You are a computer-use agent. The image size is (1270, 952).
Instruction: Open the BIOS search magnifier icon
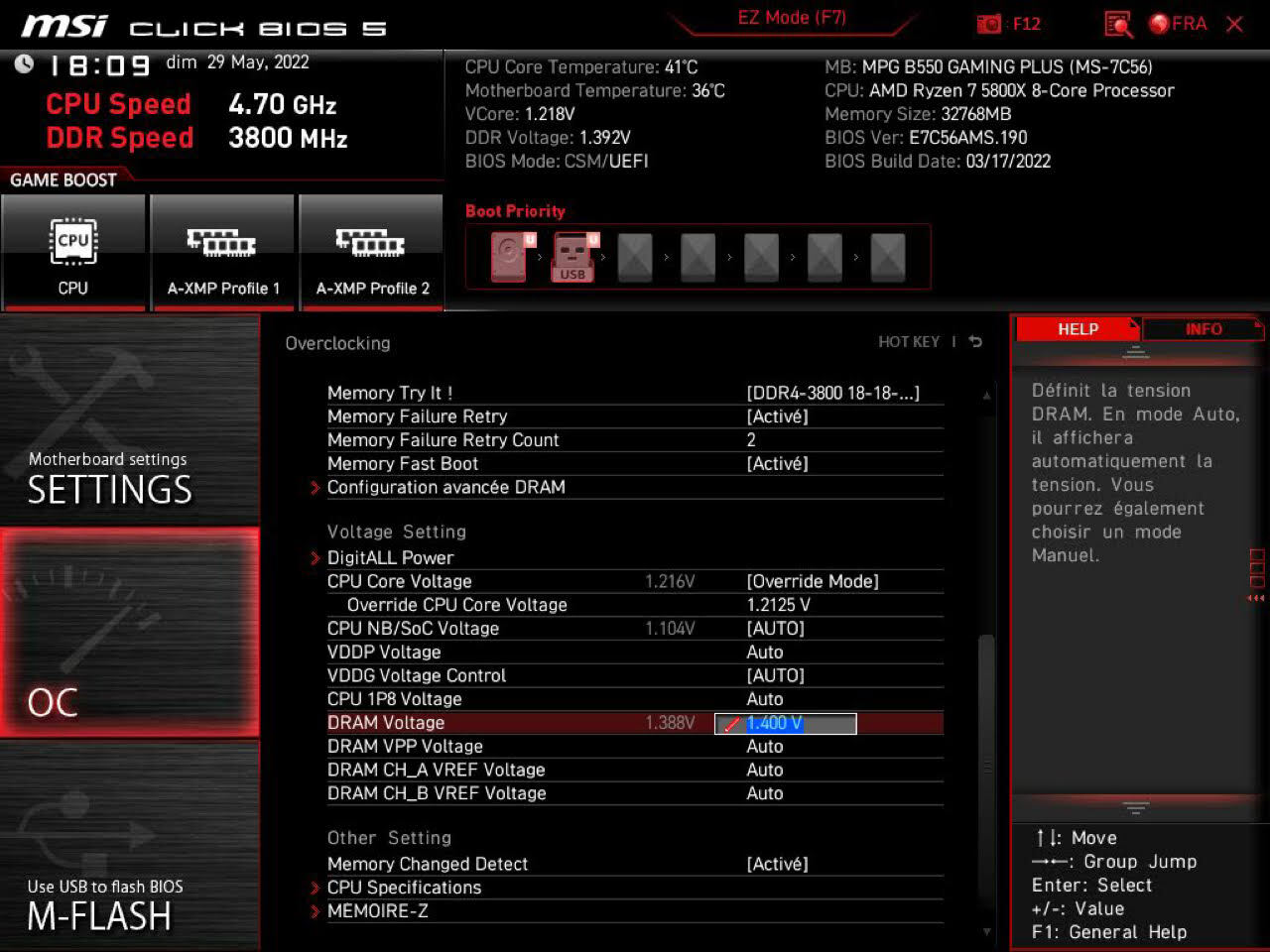click(x=1118, y=24)
